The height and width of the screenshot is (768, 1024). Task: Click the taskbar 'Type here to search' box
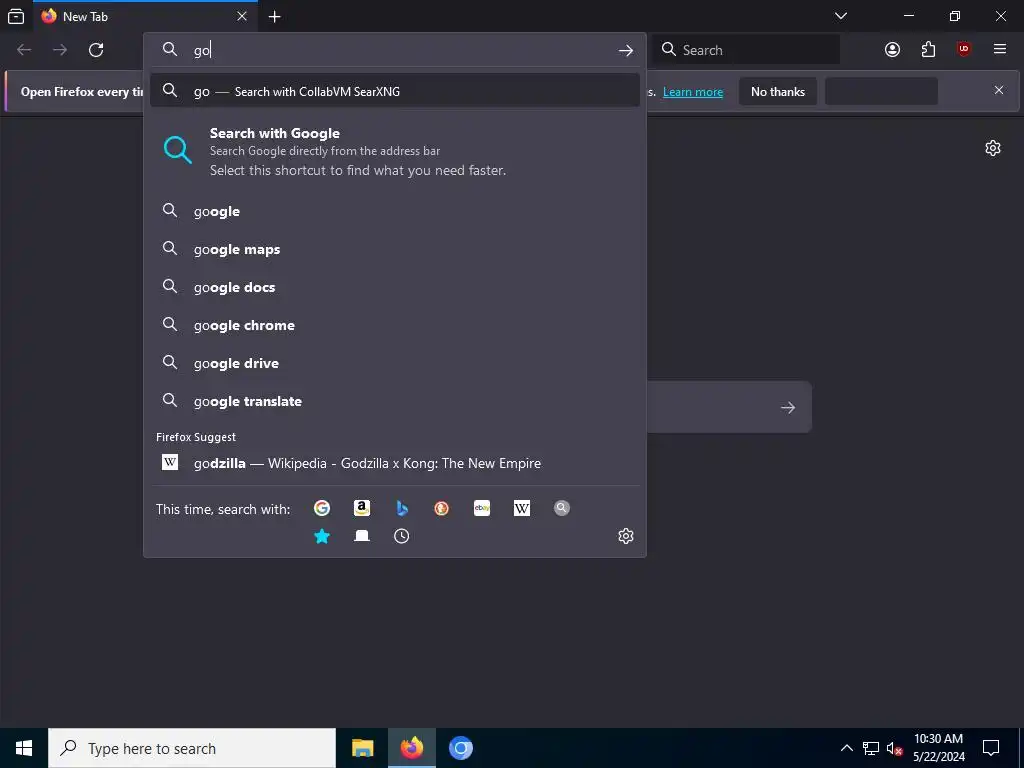click(192, 748)
